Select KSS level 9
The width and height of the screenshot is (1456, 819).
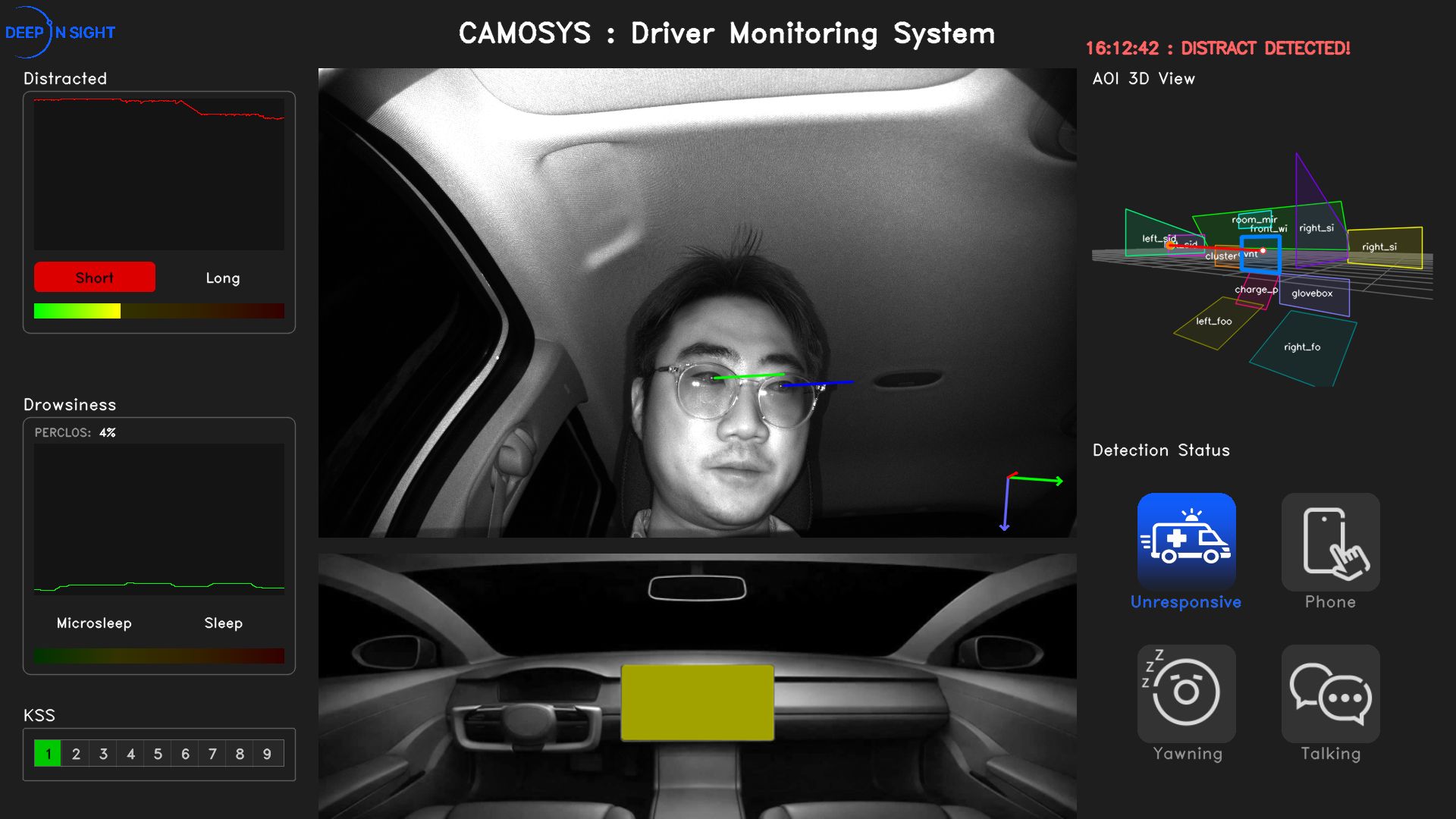click(267, 753)
